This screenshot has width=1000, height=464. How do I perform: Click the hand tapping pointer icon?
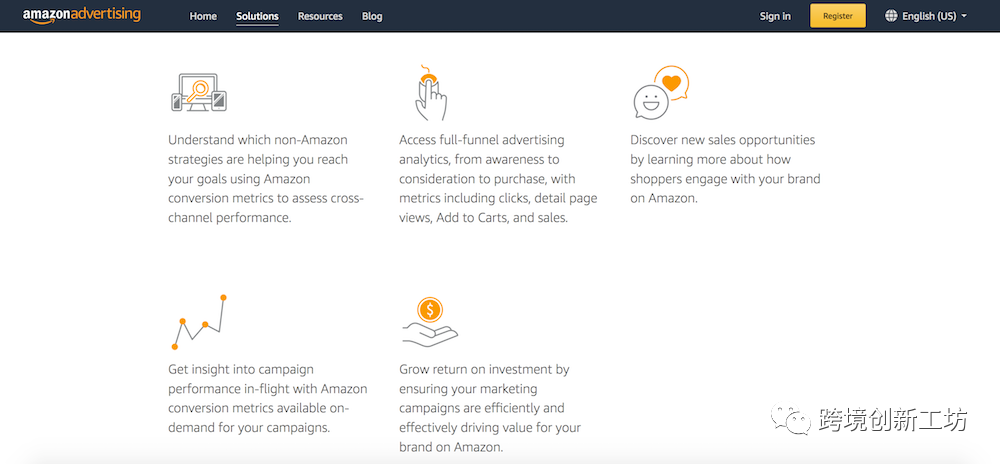point(431,93)
